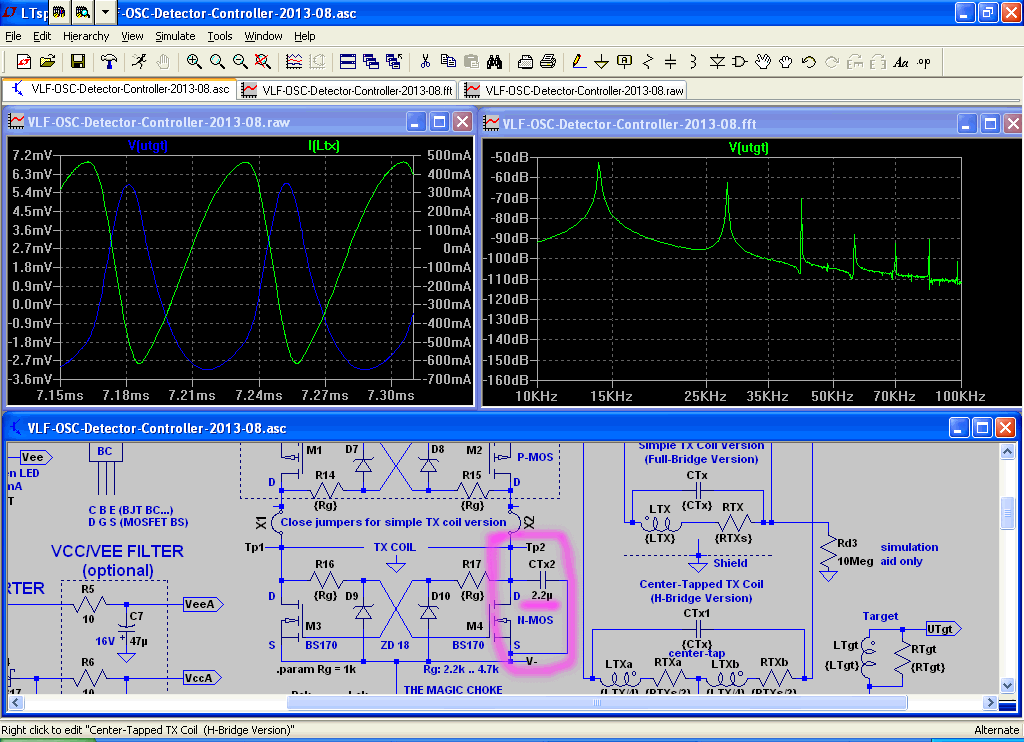
Task: Select the Draw Wire pencil tool
Action: point(578,61)
